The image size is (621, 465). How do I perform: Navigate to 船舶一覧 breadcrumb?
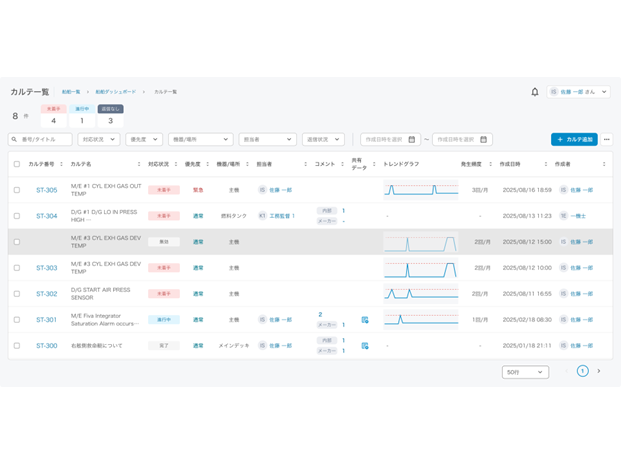coord(71,92)
